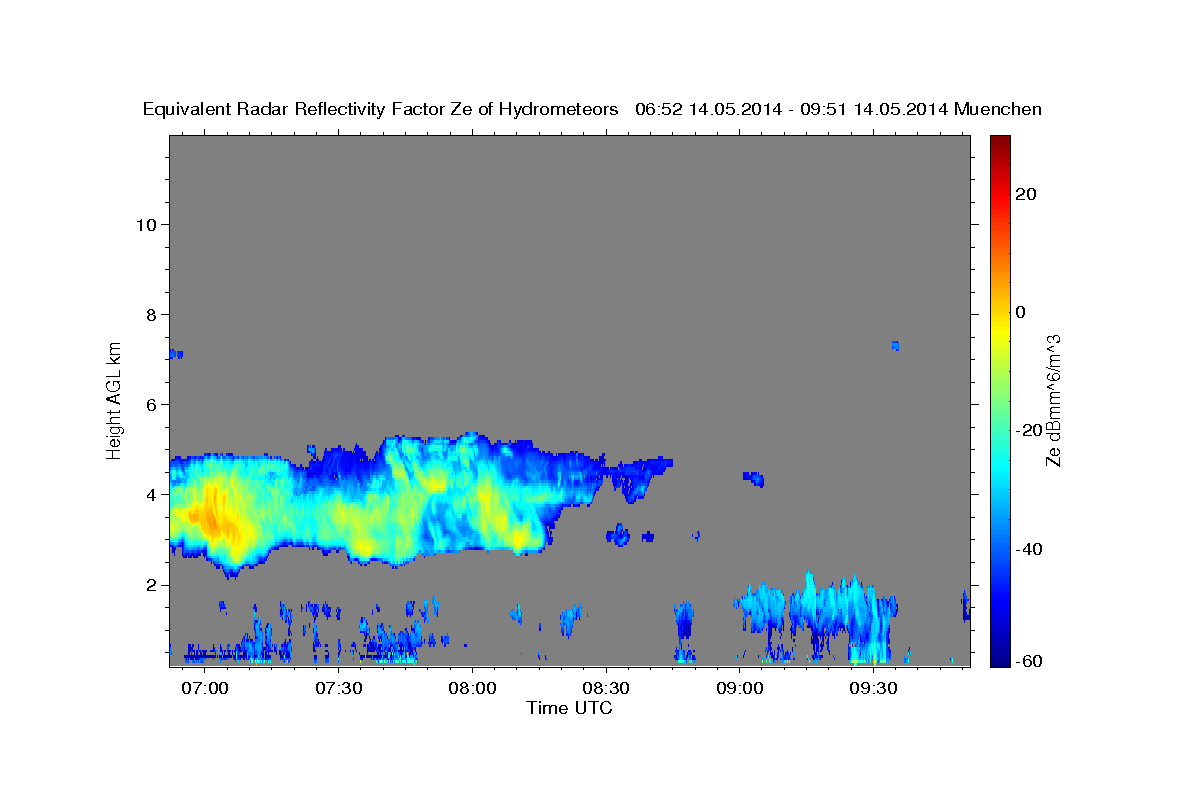The width and height of the screenshot is (1200, 800).
Task: Click the height tick label 6
Action: (x=151, y=404)
